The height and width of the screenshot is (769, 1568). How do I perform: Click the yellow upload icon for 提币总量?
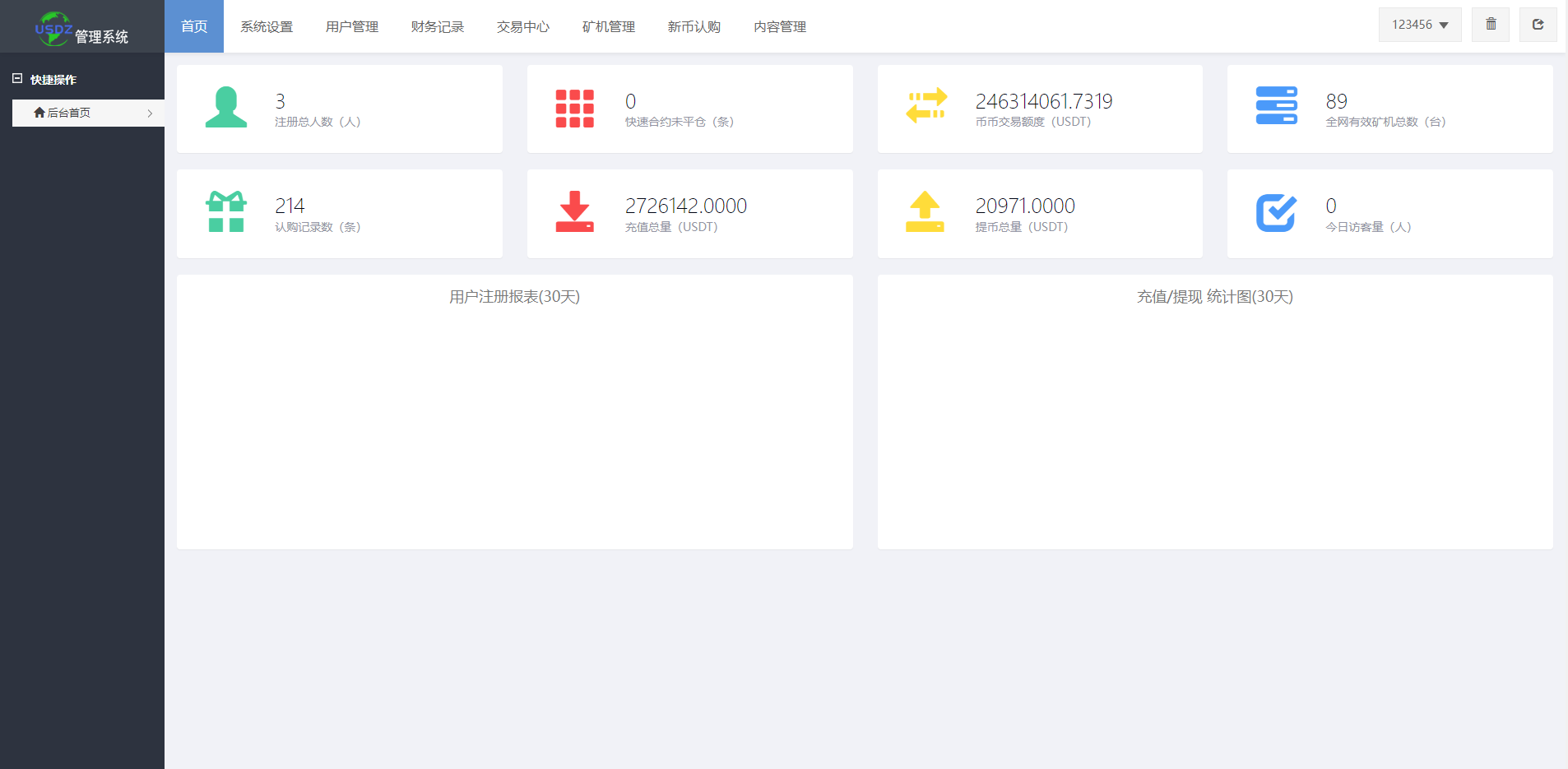click(x=925, y=212)
